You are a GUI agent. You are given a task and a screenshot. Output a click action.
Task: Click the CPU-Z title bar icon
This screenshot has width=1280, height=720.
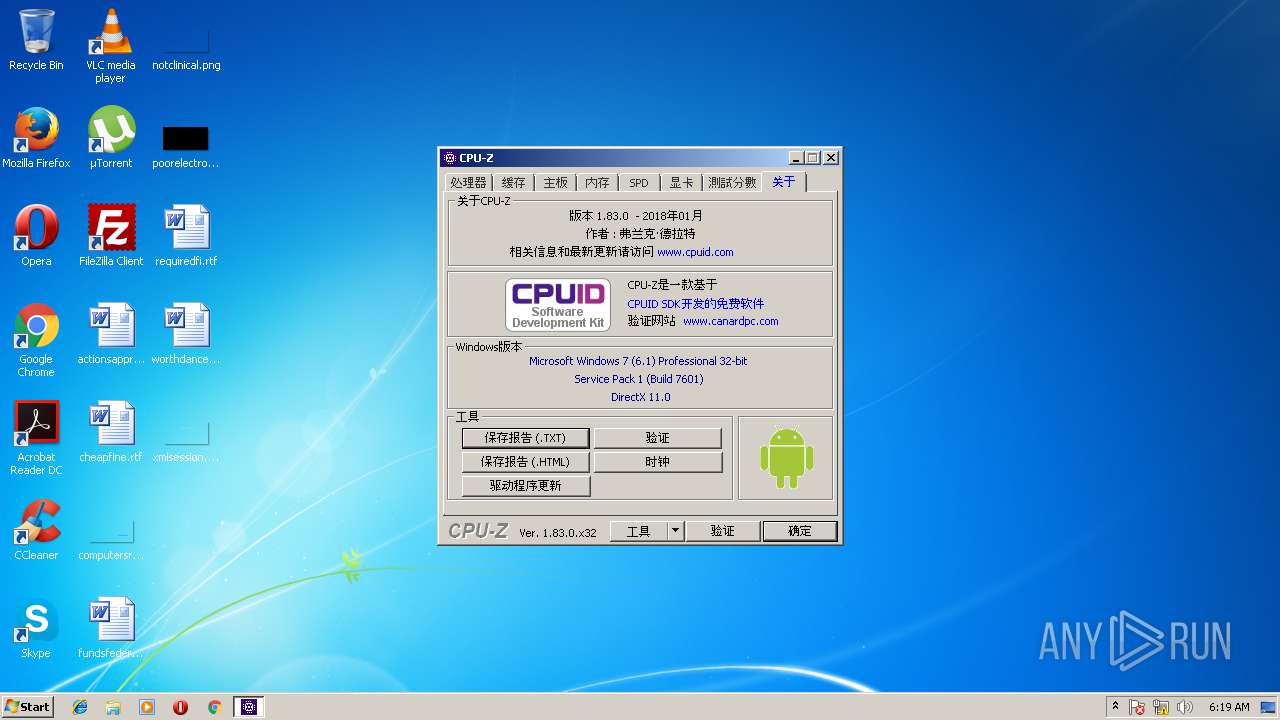(x=449, y=158)
